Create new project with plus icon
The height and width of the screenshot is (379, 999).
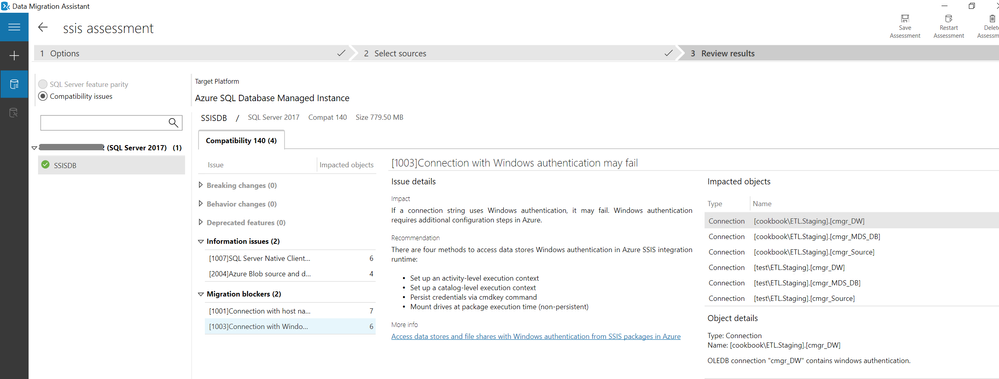coord(14,55)
